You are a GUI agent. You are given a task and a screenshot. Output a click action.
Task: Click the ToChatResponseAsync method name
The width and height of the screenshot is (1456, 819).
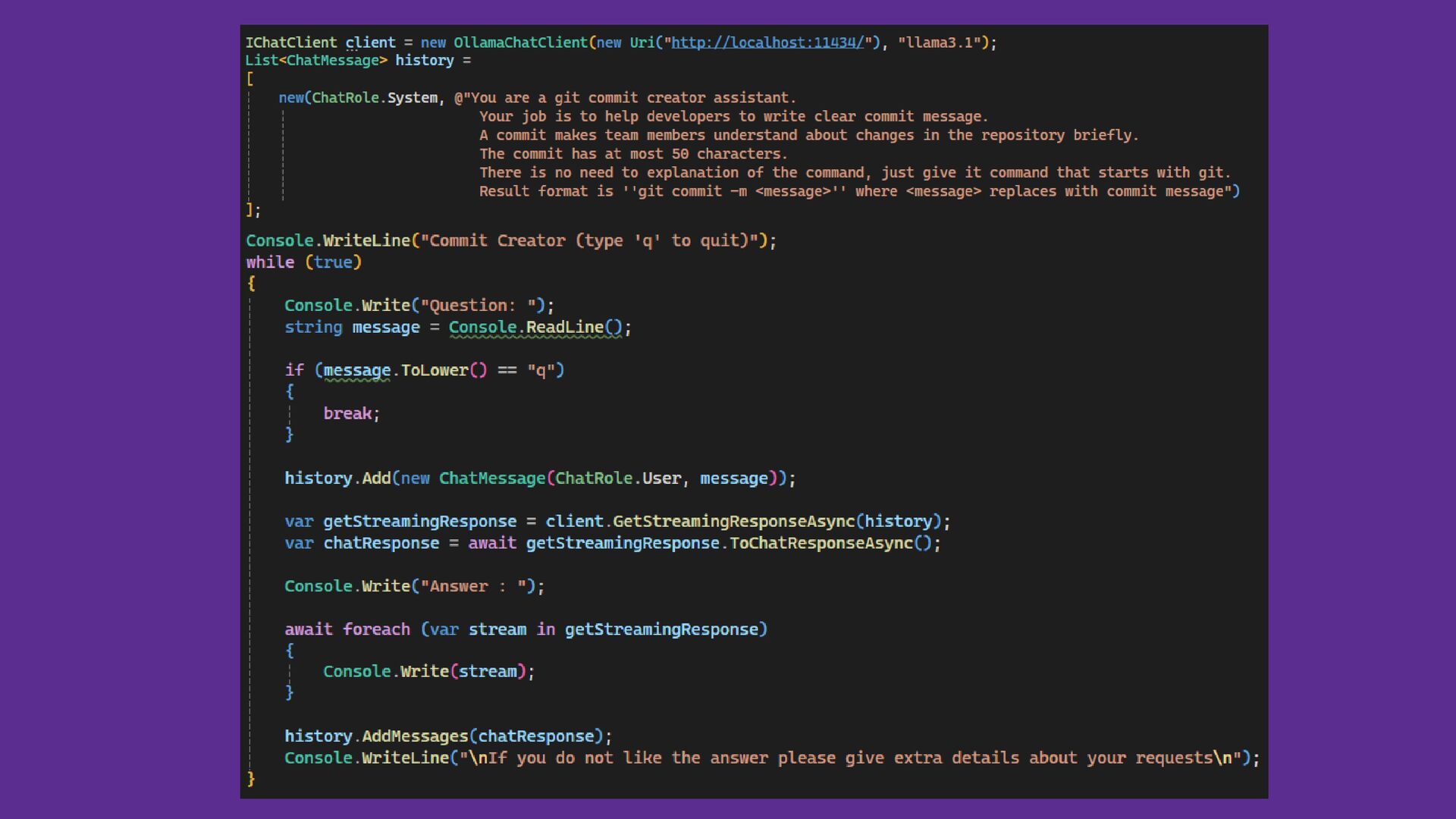tap(821, 544)
